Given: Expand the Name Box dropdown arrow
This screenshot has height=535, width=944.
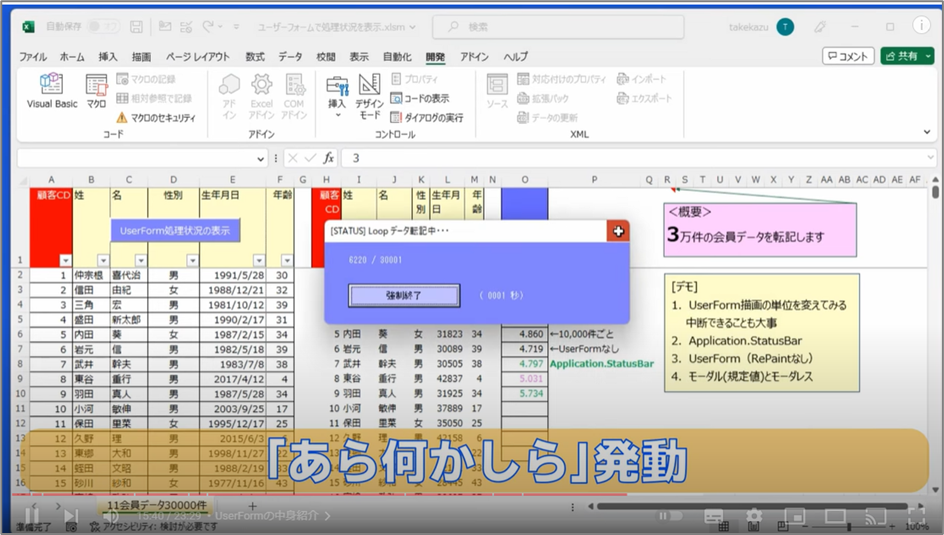Looking at the screenshot, I should point(262,158).
